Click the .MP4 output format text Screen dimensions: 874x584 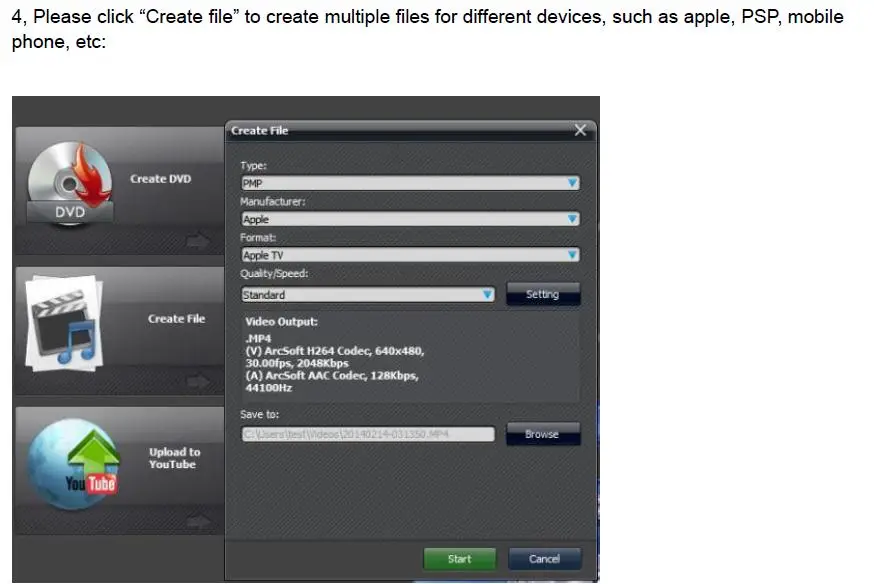pyautogui.click(x=258, y=338)
